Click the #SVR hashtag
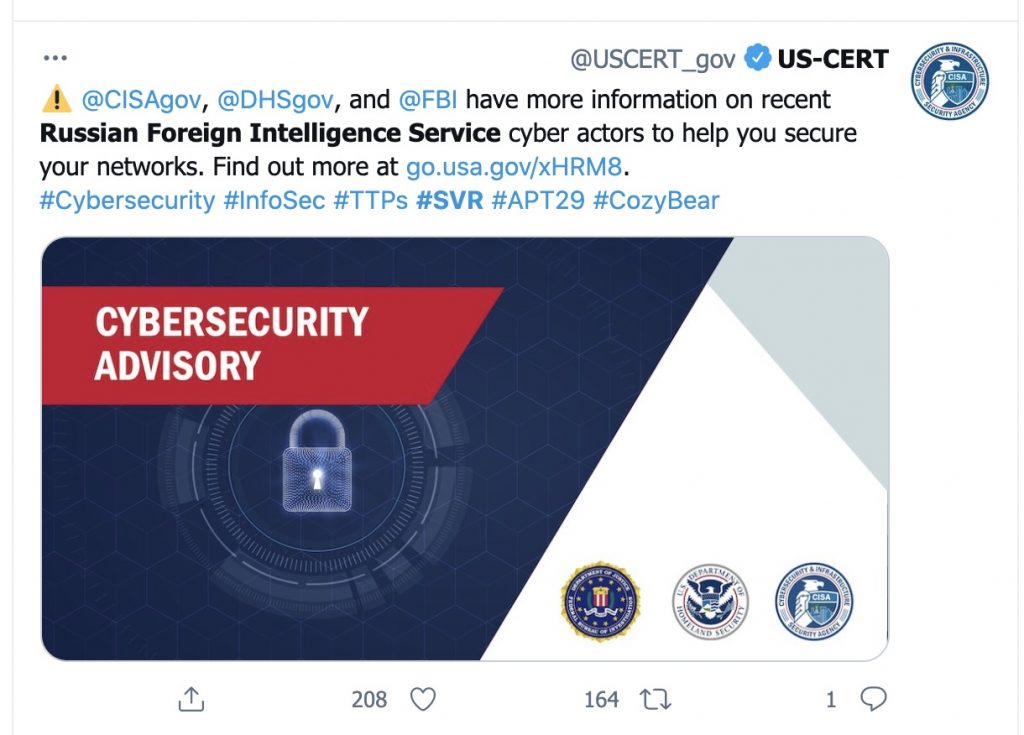Screen dimensions: 1024x735 point(449,200)
